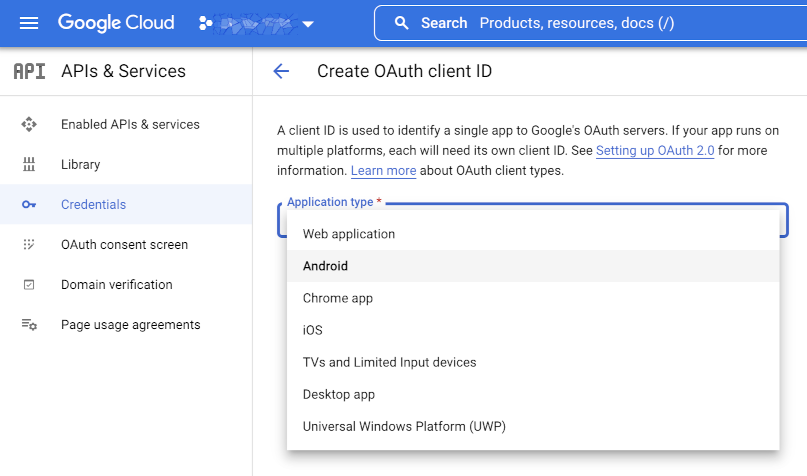Pick iOS from the application types

tap(313, 330)
